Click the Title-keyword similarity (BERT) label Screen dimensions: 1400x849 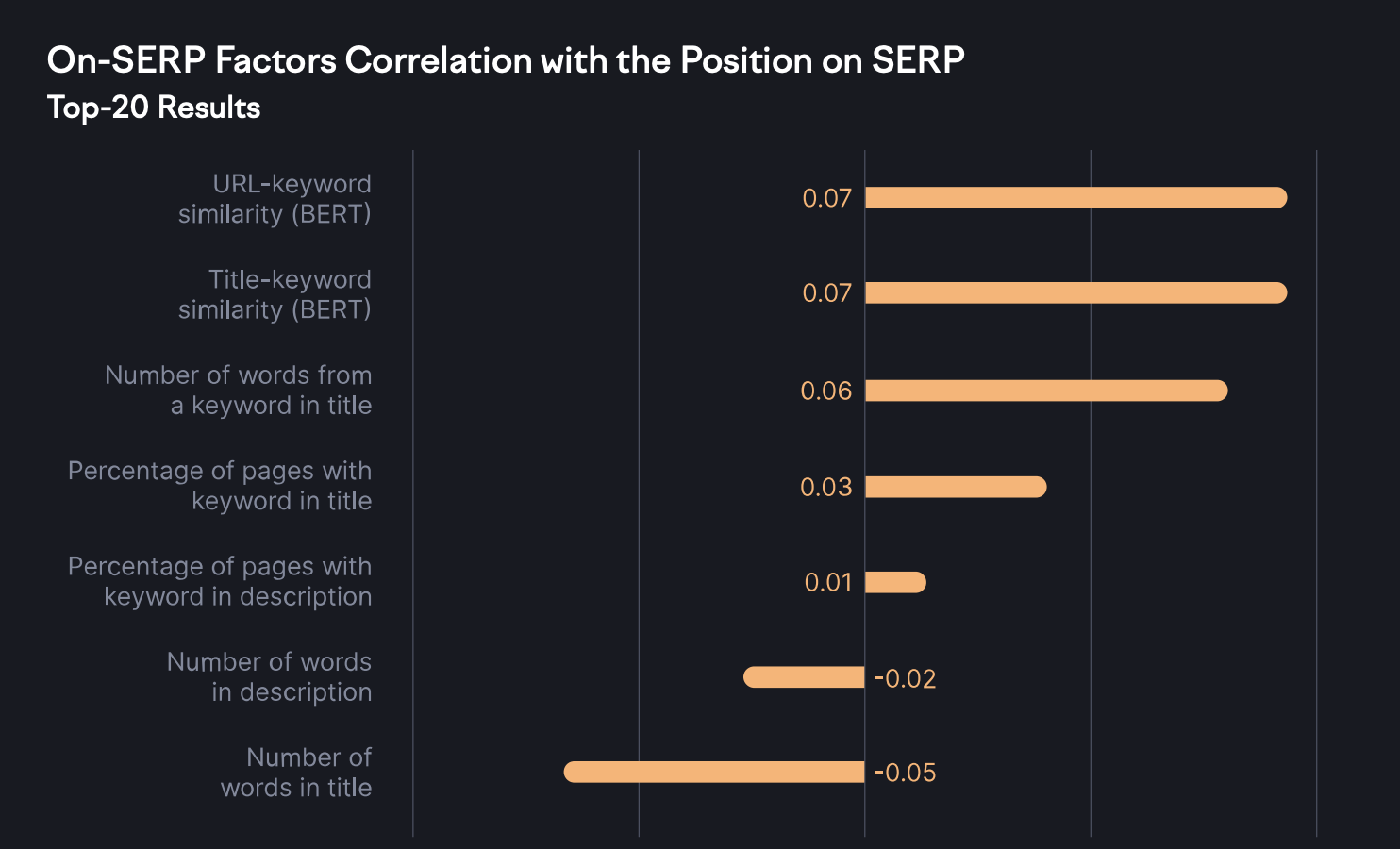tap(275, 294)
